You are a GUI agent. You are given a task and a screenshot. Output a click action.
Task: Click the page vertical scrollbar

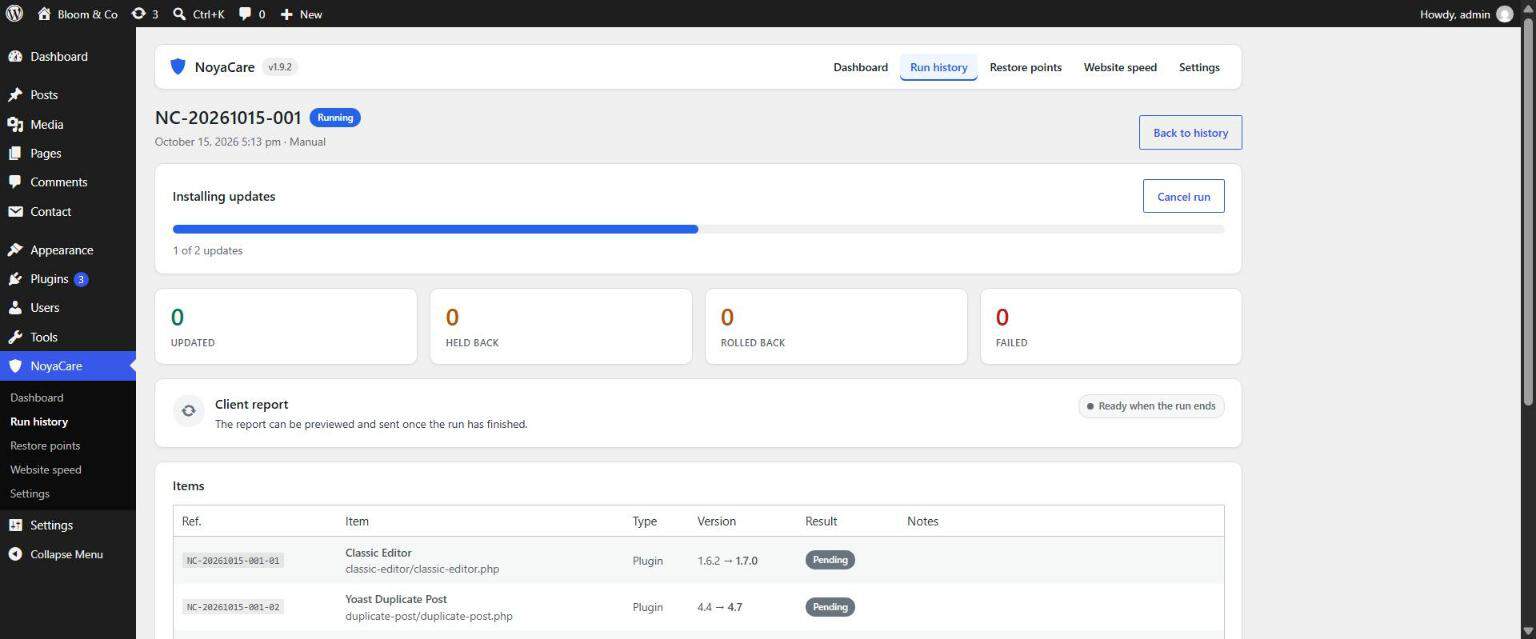[x=1528, y=210]
